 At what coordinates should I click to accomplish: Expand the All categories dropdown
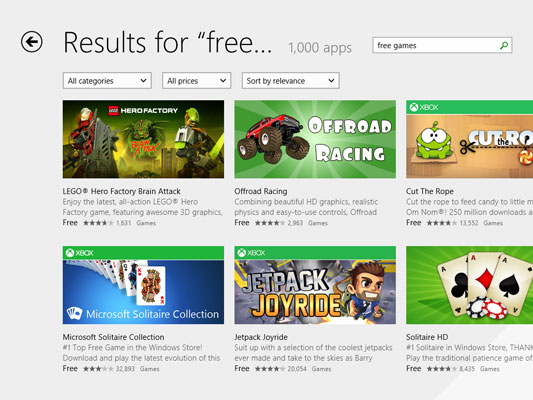tap(107, 81)
